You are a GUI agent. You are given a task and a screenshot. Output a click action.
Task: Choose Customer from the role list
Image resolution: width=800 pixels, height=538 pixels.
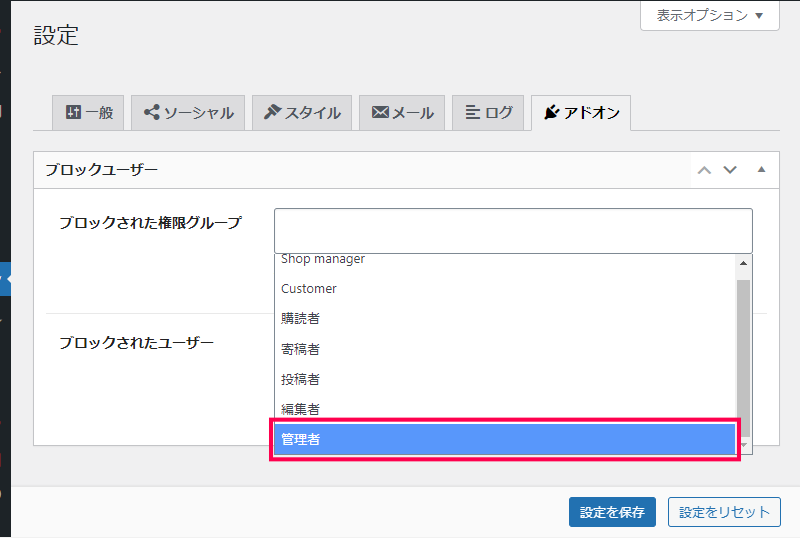tap(505, 288)
